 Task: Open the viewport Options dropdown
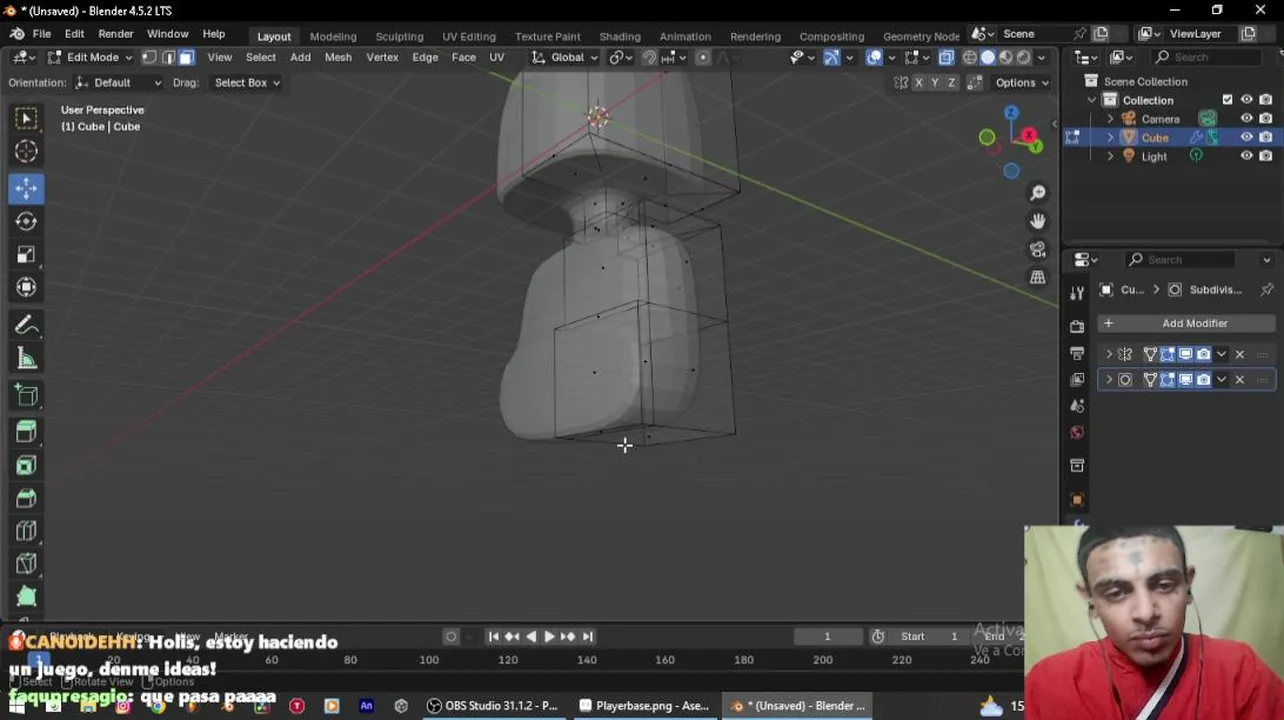point(1021,83)
